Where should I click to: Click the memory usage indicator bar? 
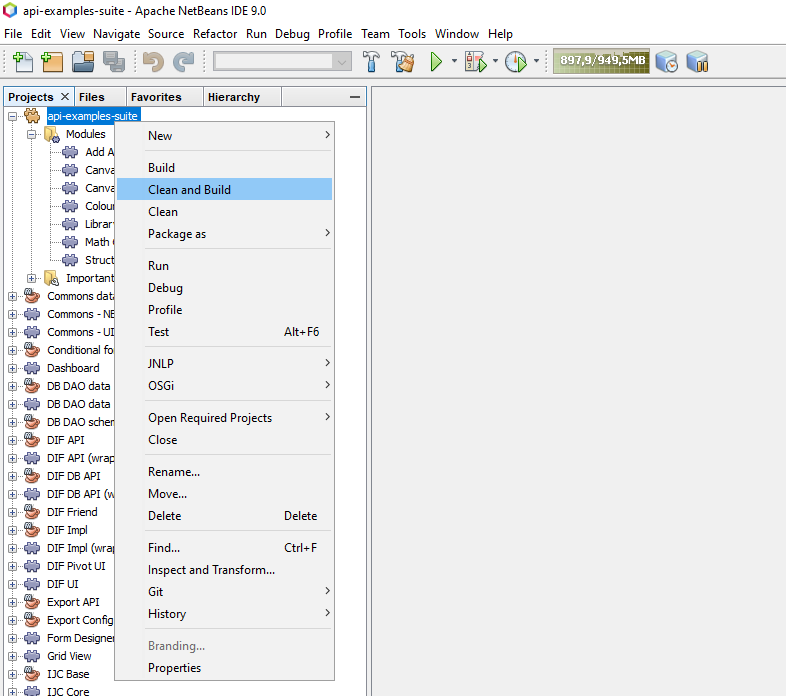[x=601, y=62]
